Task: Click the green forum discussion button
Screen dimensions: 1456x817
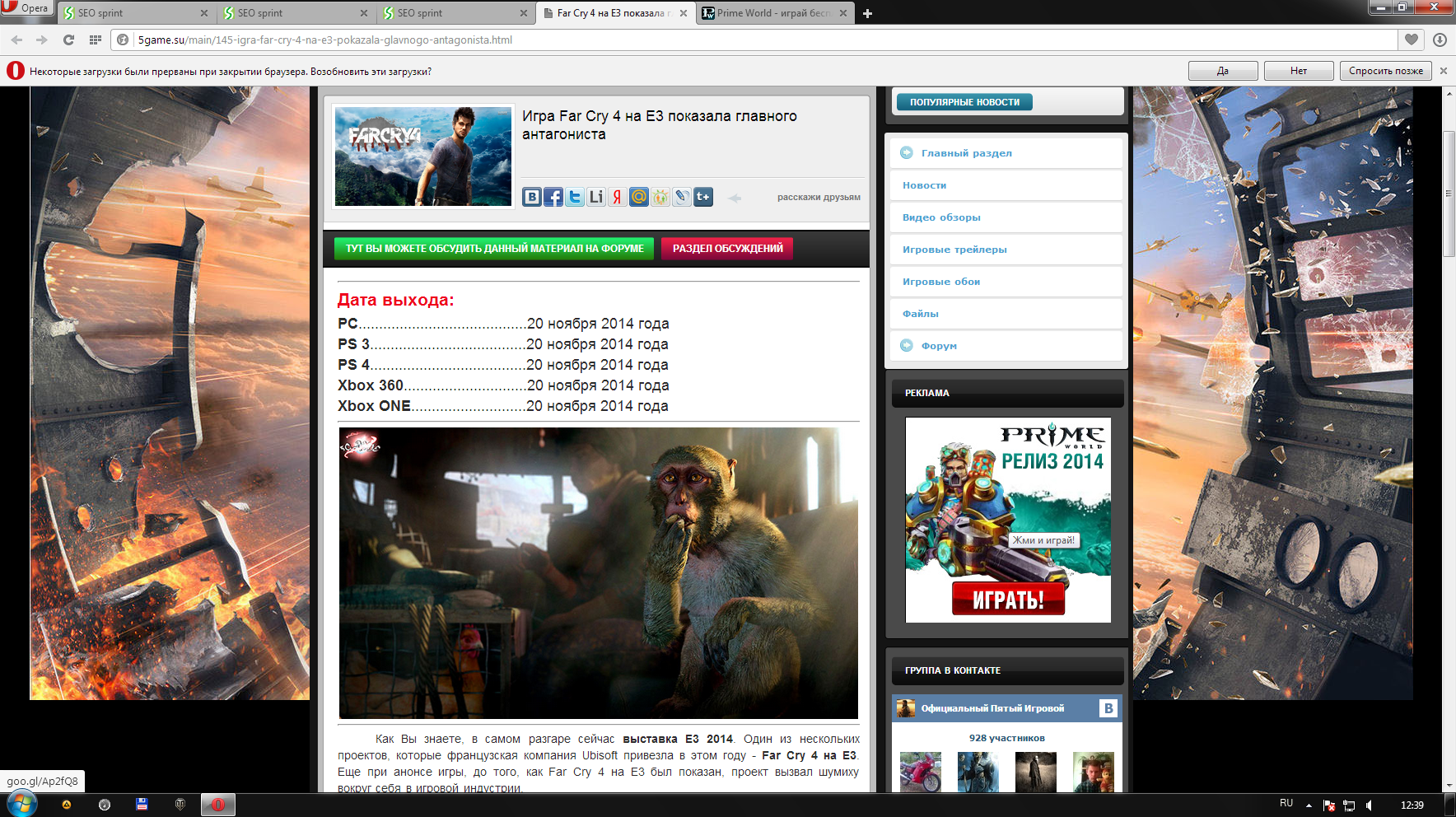Action: [494, 249]
